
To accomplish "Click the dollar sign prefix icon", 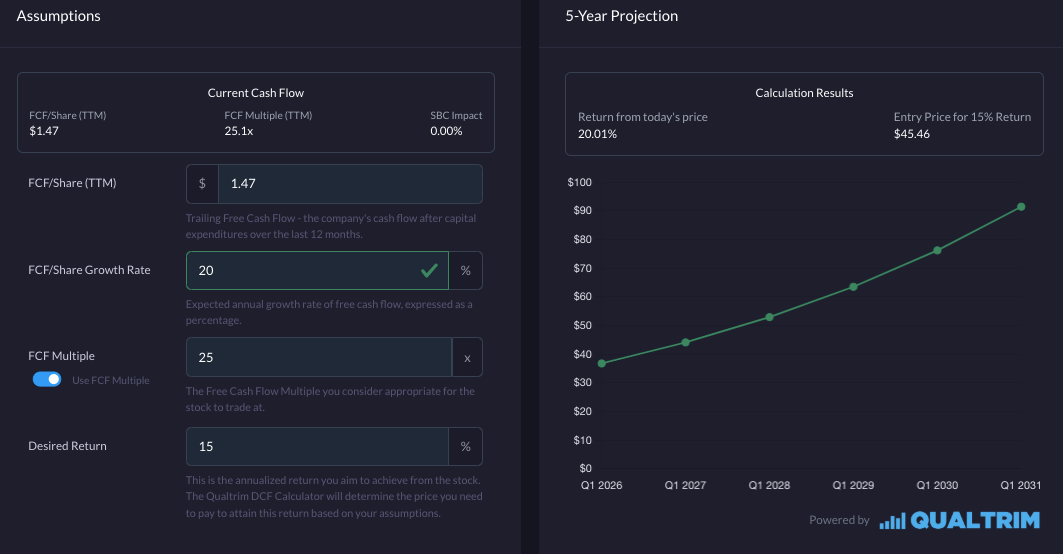I will [202, 184].
